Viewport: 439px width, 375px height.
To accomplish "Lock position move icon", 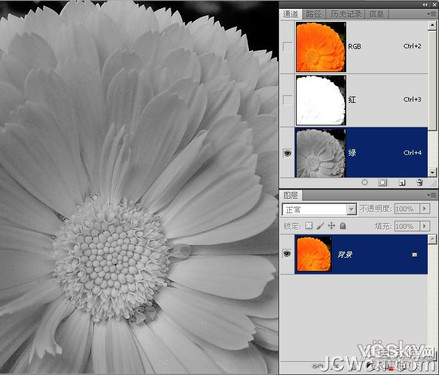I will click(x=331, y=226).
